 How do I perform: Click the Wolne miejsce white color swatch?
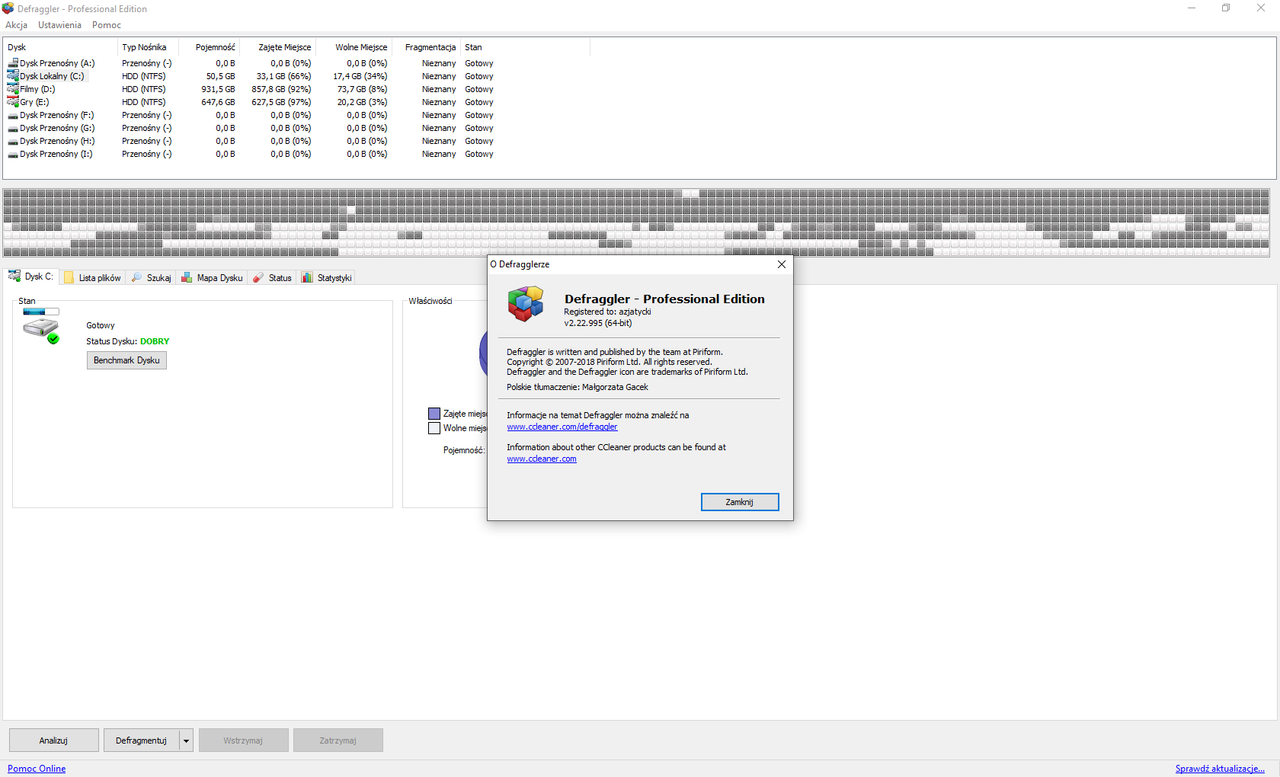(434, 428)
